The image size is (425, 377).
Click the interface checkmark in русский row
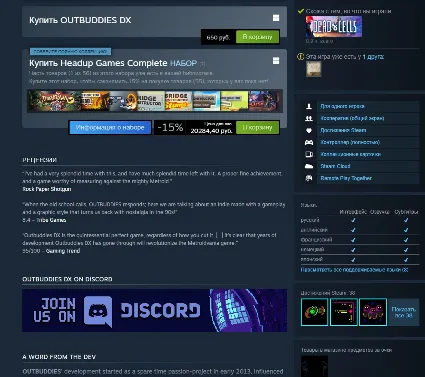point(353,220)
